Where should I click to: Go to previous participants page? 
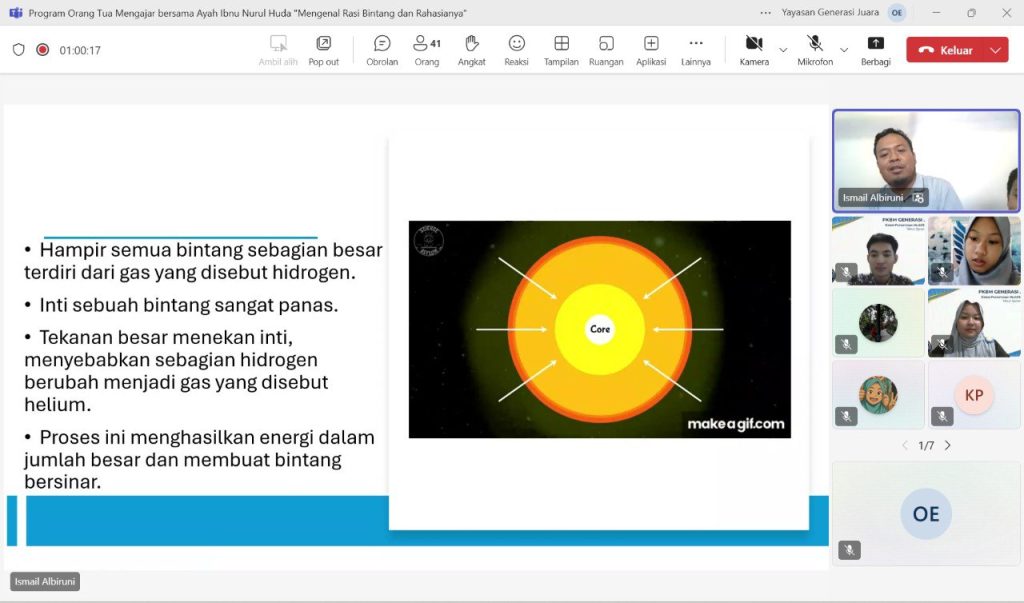coord(904,446)
